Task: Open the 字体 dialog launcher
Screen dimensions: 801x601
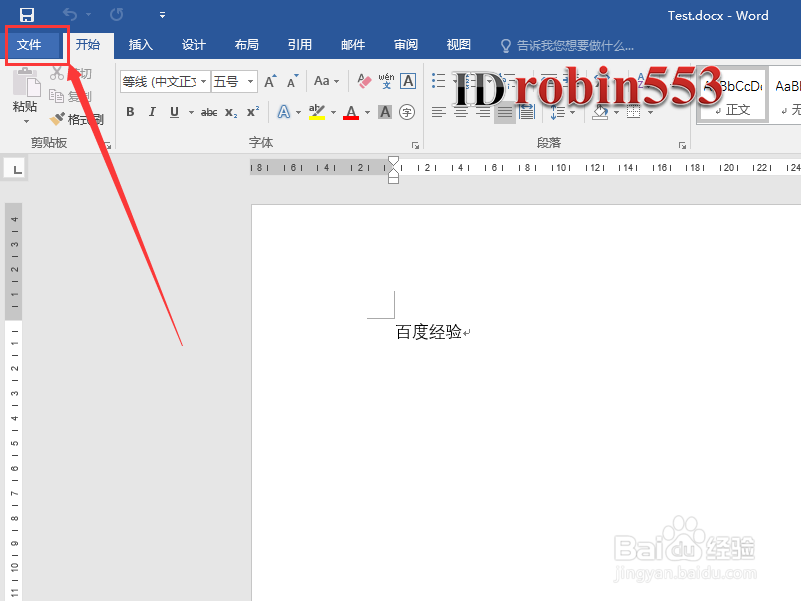Action: [416, 145]
